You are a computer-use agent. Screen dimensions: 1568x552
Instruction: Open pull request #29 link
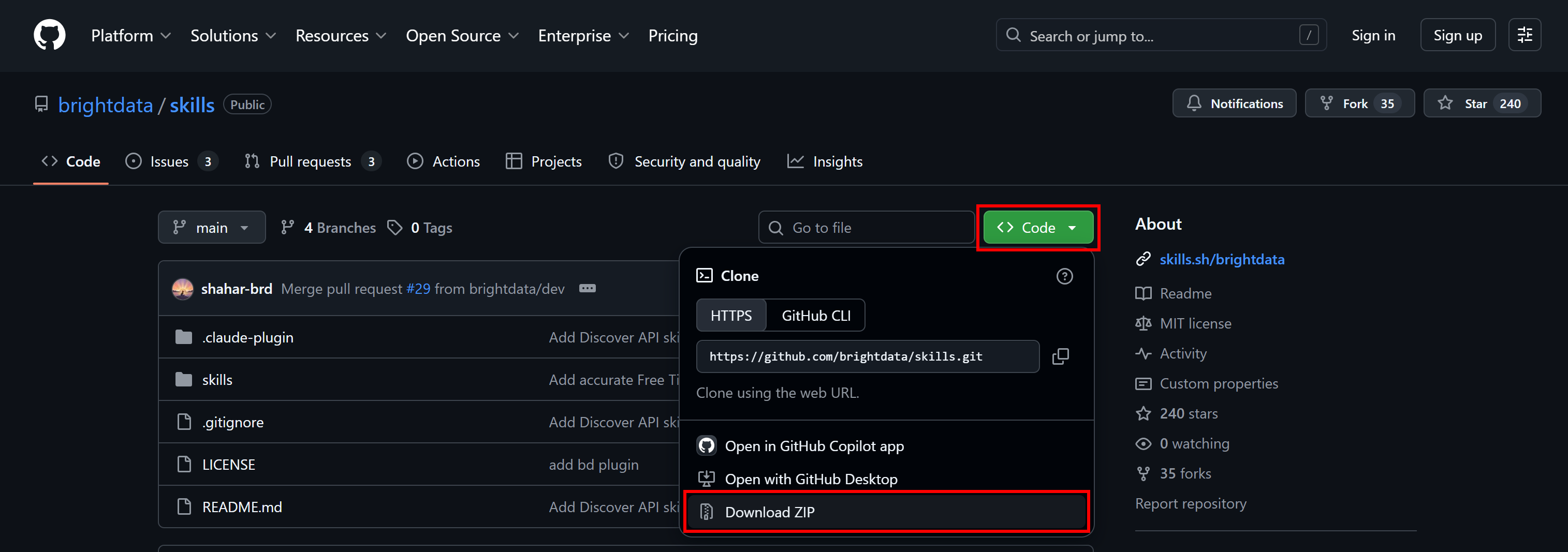418,289
